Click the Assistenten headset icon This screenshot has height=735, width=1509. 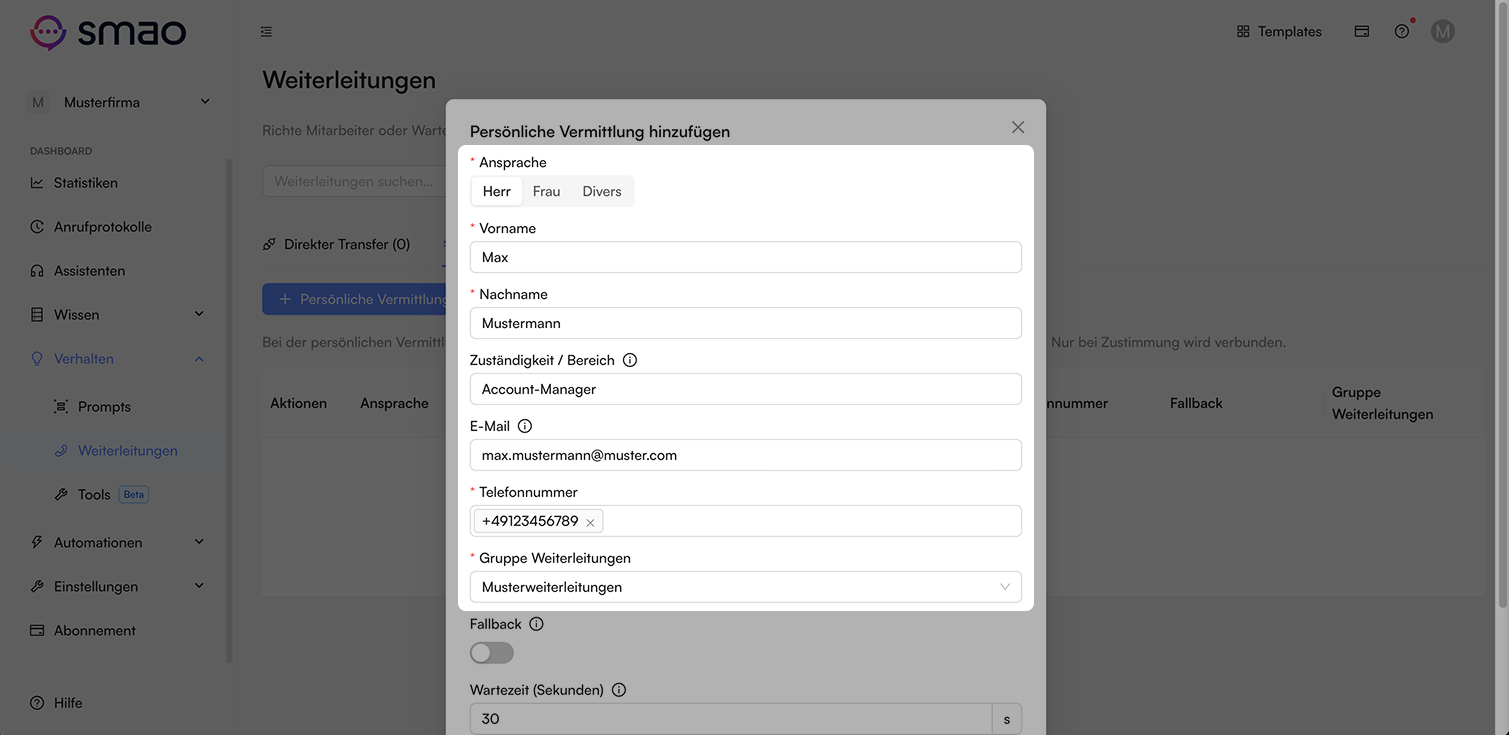pyautogui.click(x=37, y=271)
